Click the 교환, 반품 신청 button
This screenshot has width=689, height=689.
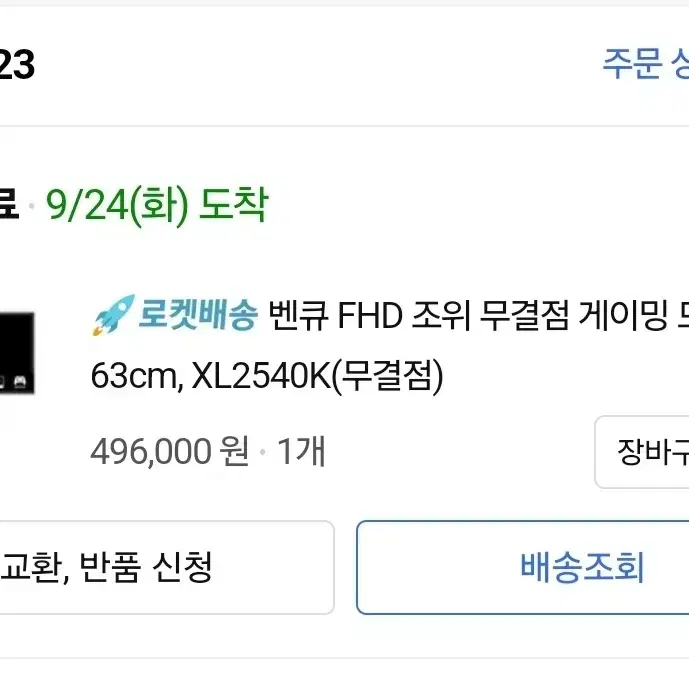click(x=167, y=567)
